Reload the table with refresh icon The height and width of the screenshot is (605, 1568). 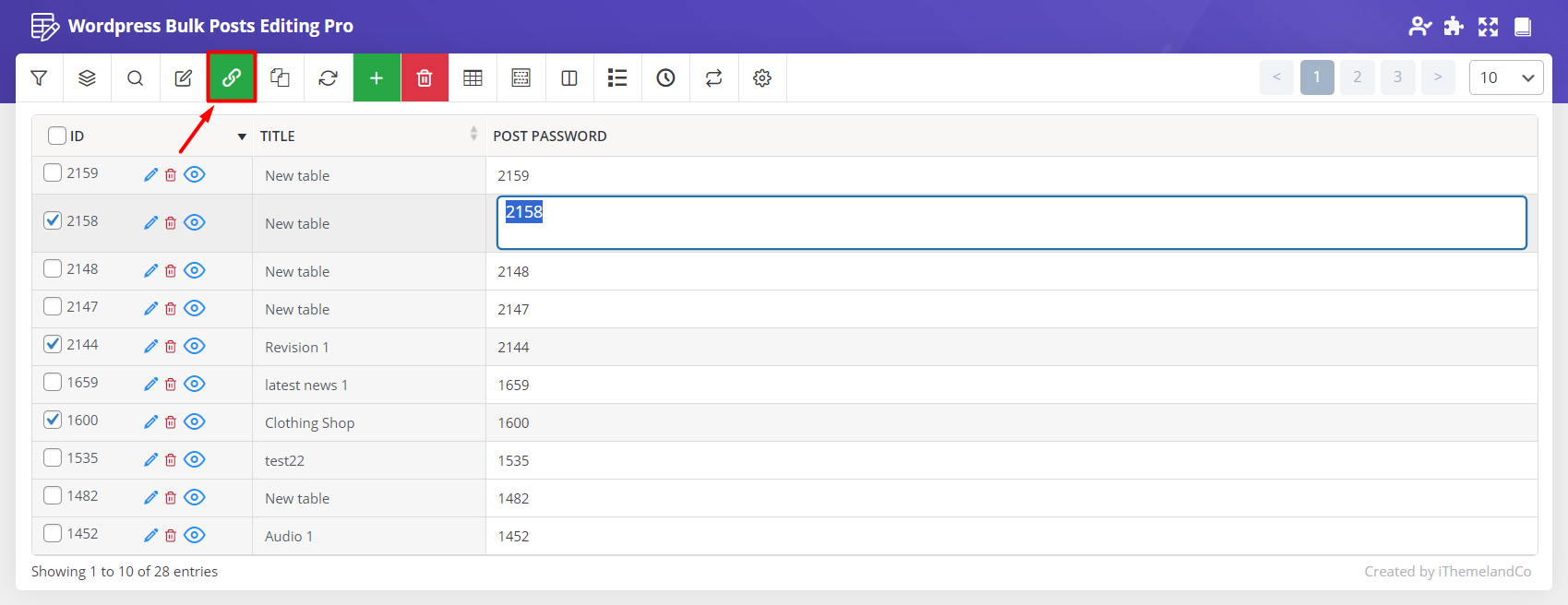[x=328, y=78]
